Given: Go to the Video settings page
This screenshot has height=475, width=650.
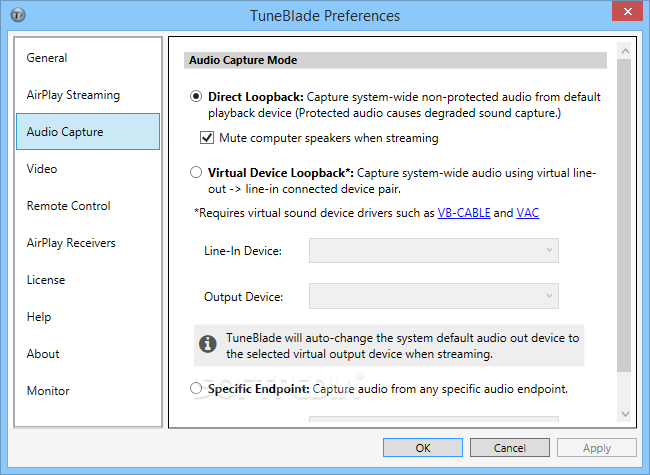Looking at the screenshot, I should [88, 169].
